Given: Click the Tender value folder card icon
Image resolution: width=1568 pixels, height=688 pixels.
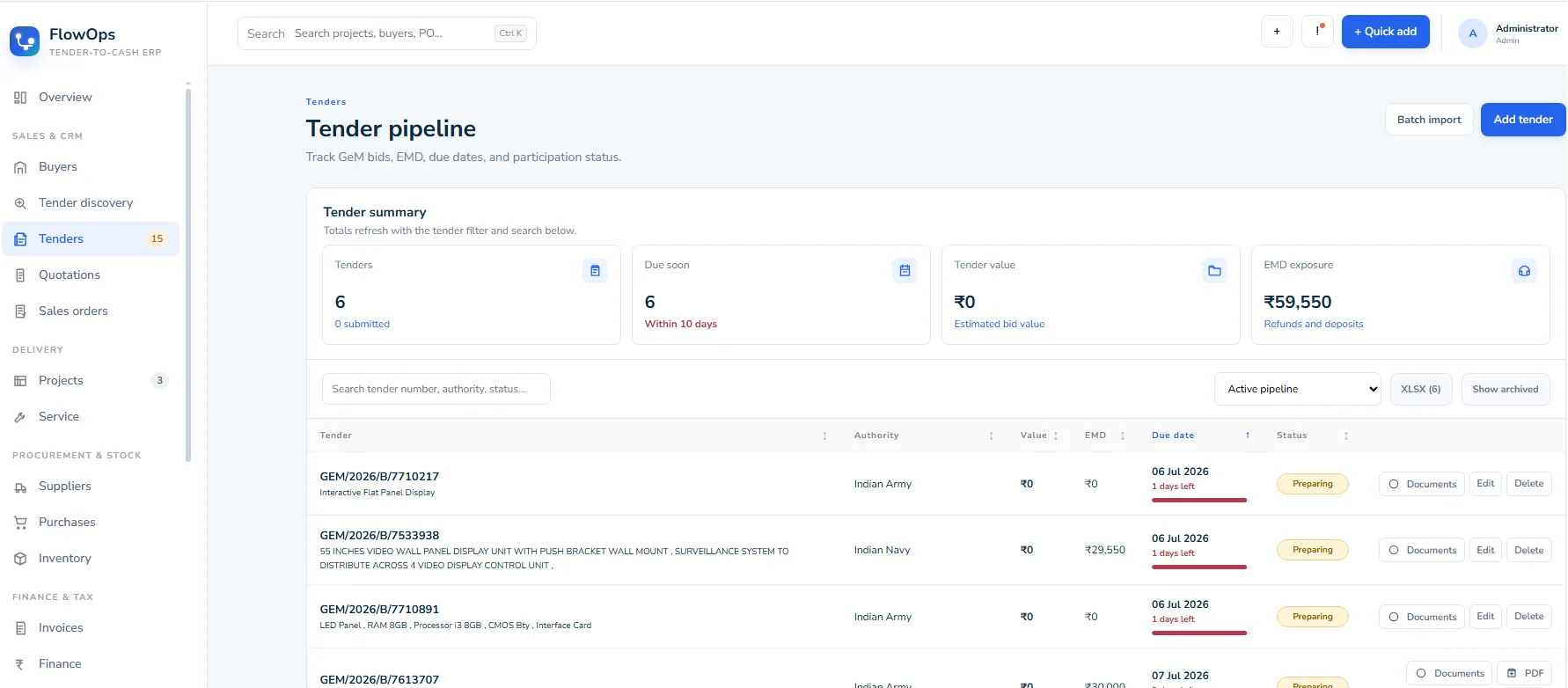Looking at the screenshot, I should click(1214, 271).
